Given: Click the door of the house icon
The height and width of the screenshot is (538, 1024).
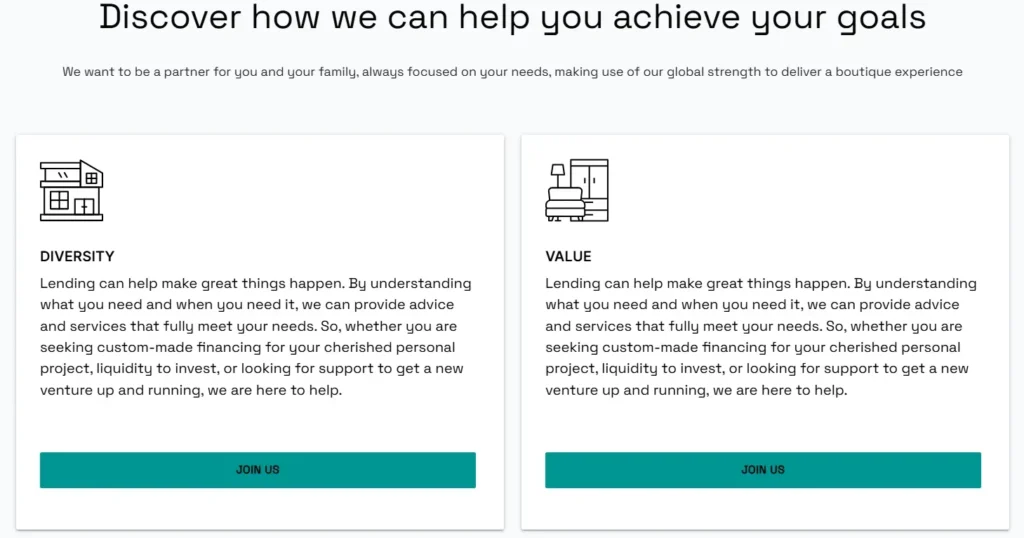Looking at the screenshot, I should [x=85, y=207].
